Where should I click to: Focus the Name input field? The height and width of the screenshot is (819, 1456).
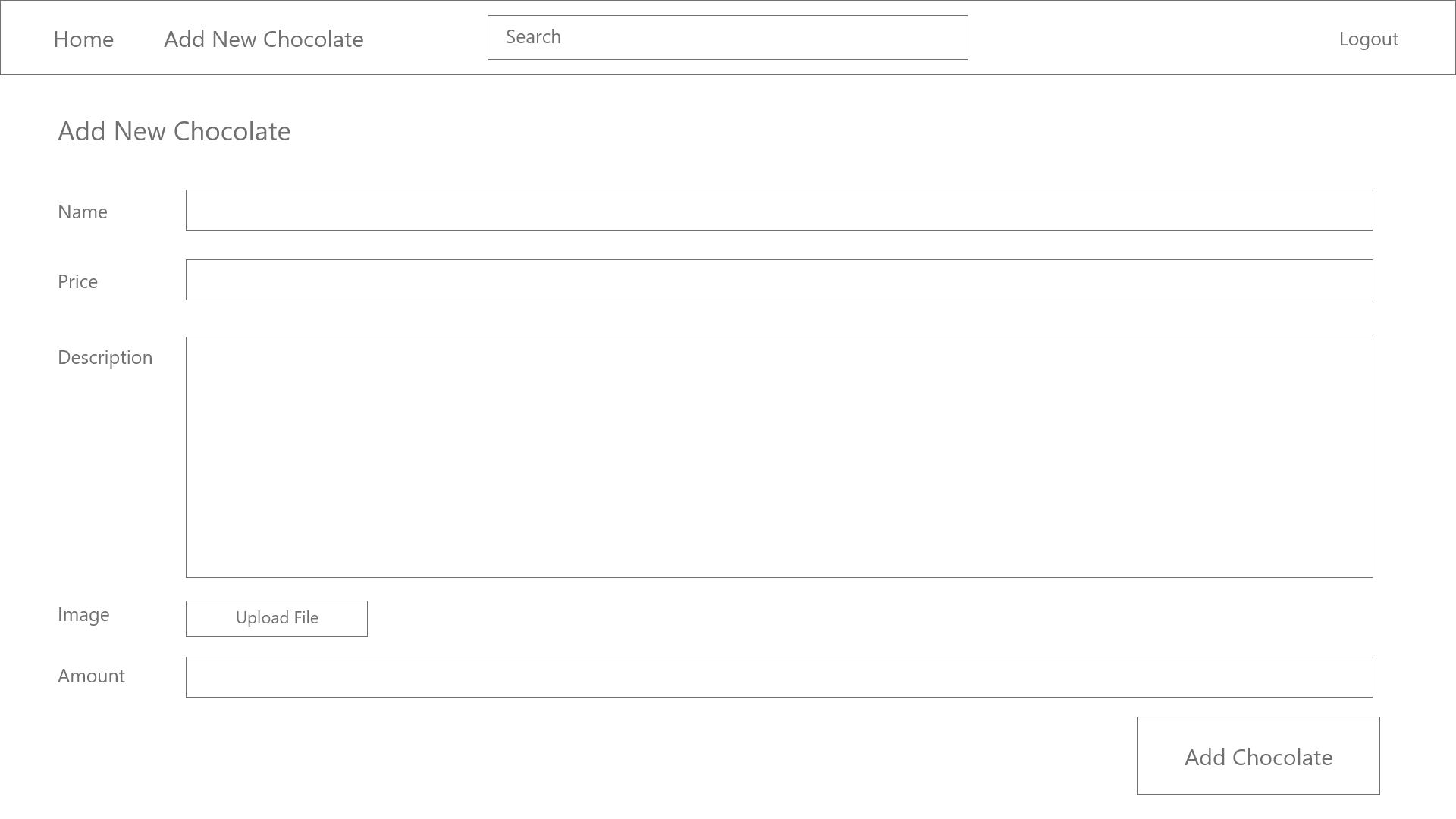pyautogui.click(x=779, y=210)
